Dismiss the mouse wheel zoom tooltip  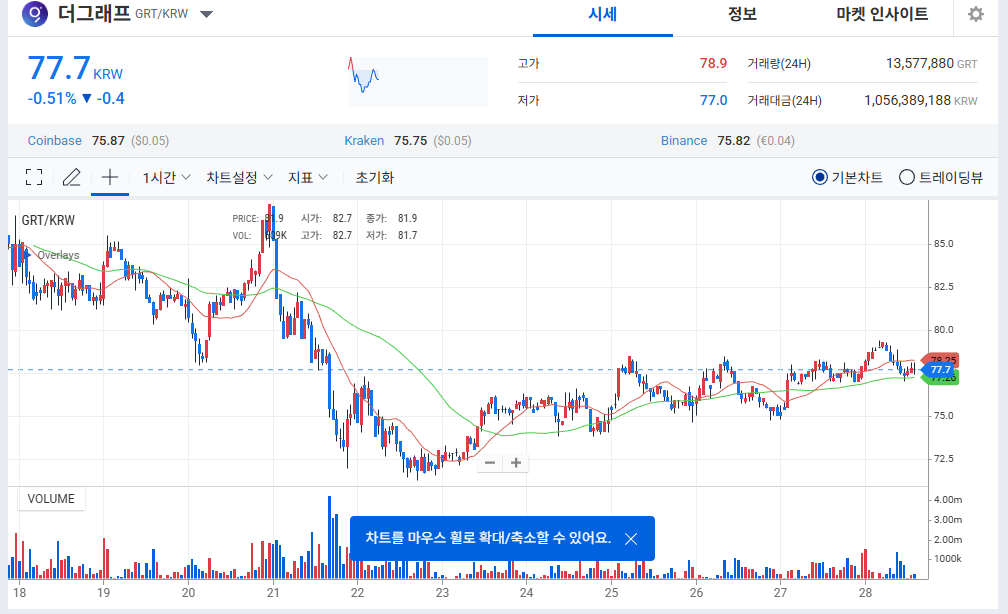[631, 538]
